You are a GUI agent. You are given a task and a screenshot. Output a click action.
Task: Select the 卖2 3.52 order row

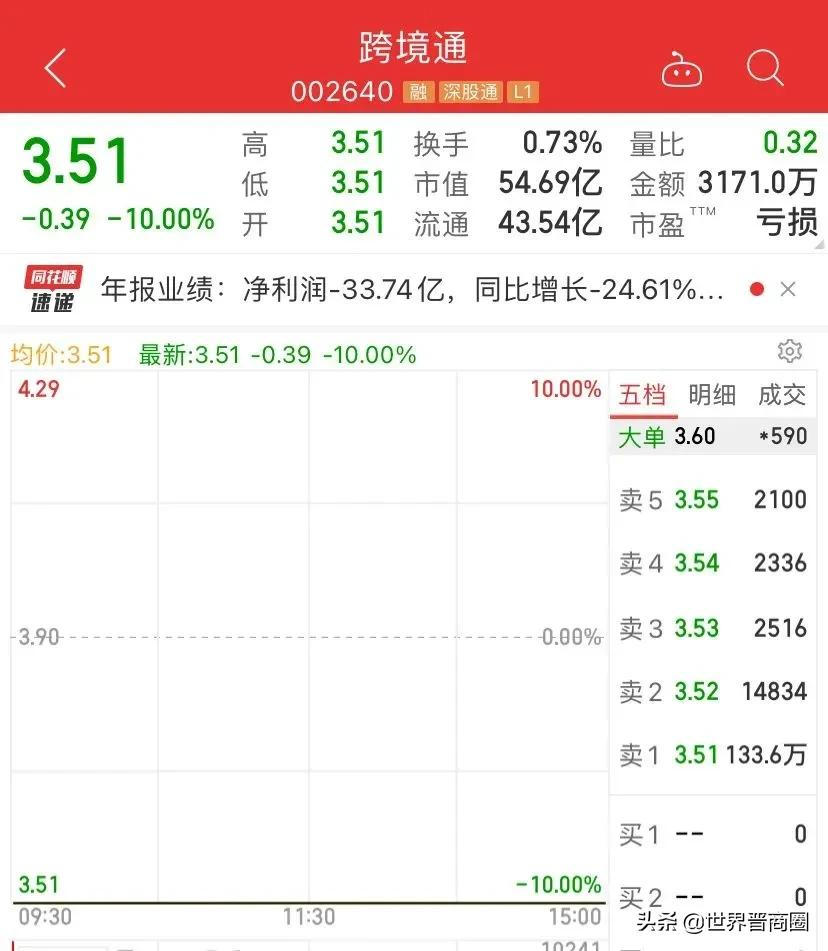pyautogui.click(x=713, y=691)
